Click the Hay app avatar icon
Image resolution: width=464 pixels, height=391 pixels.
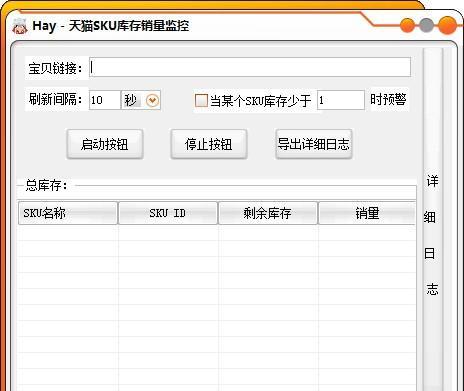20,26
